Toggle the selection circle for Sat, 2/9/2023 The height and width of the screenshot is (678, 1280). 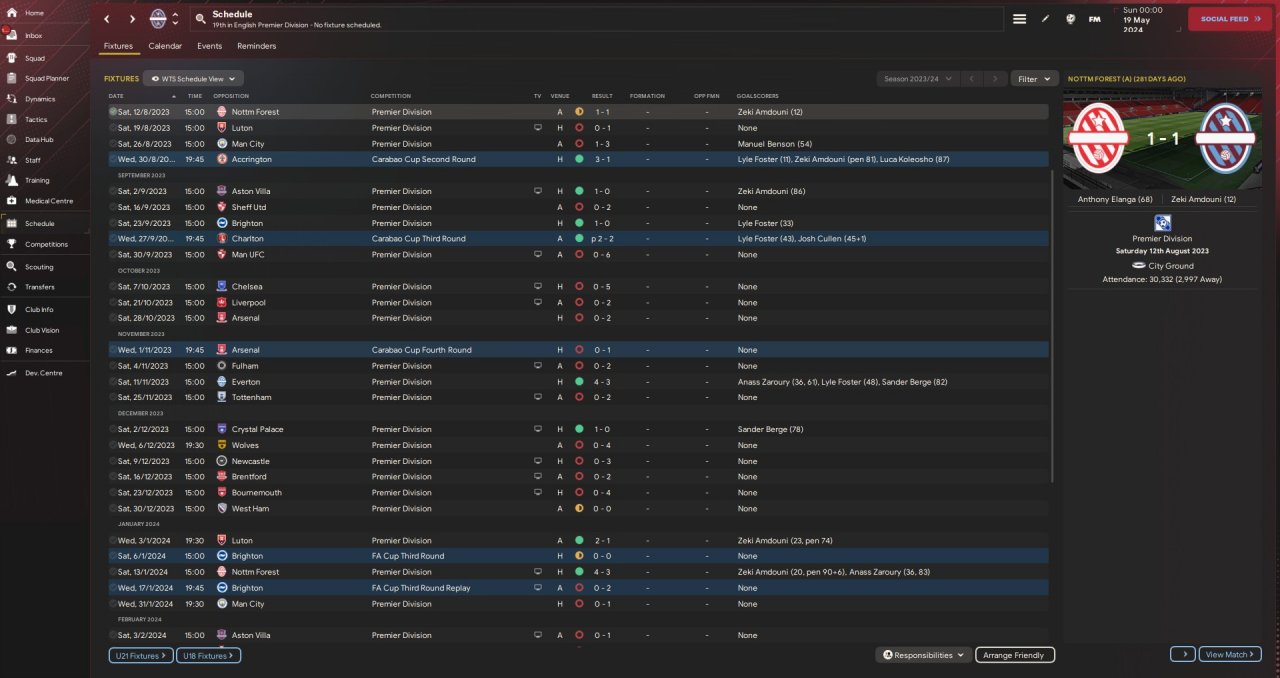pos(113,191)
